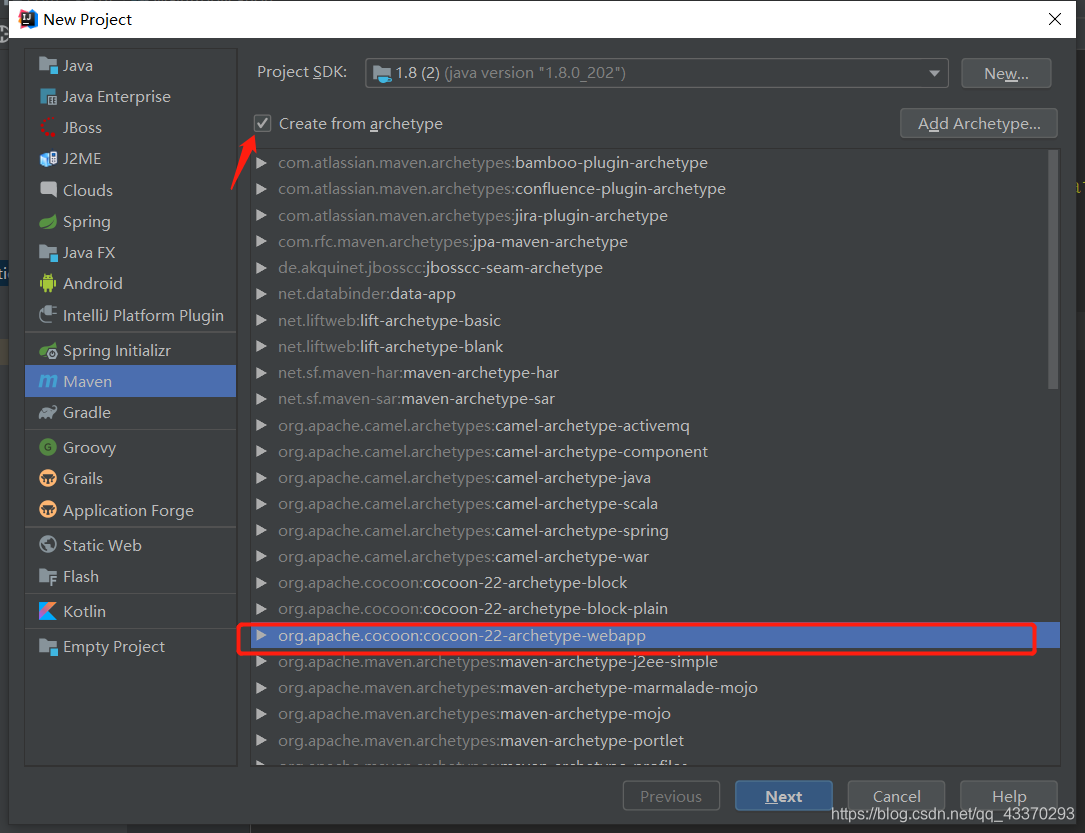Select maven-archetype-marmalade-mojo row

coord(655,688)
